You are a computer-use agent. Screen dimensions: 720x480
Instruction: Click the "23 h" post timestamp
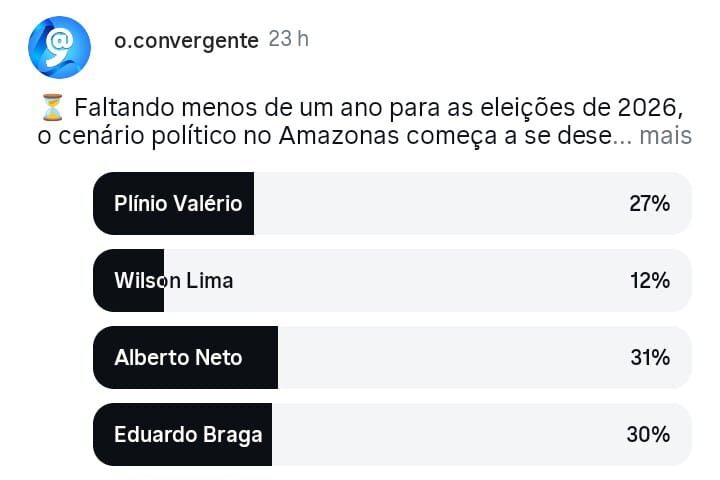click(289, 39)
